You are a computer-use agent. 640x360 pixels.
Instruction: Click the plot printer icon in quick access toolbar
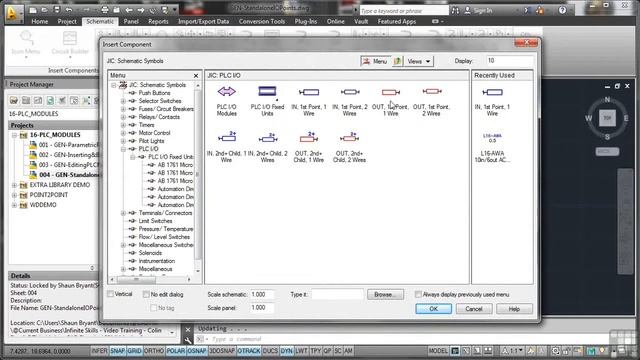pyautogui.click(x=105, y=10)
